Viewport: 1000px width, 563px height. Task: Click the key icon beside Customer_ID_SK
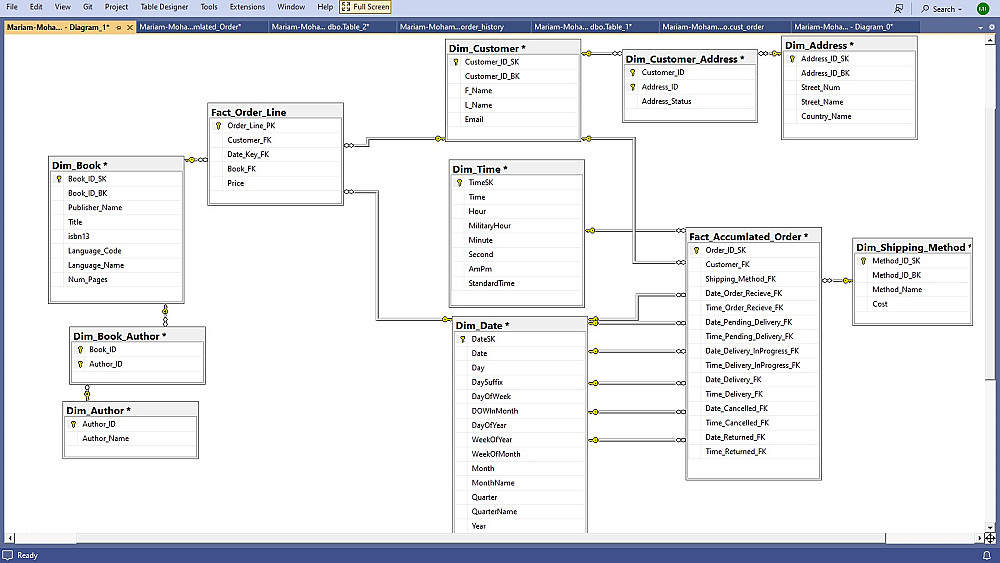pyautogui.click(x=455, y=62)
